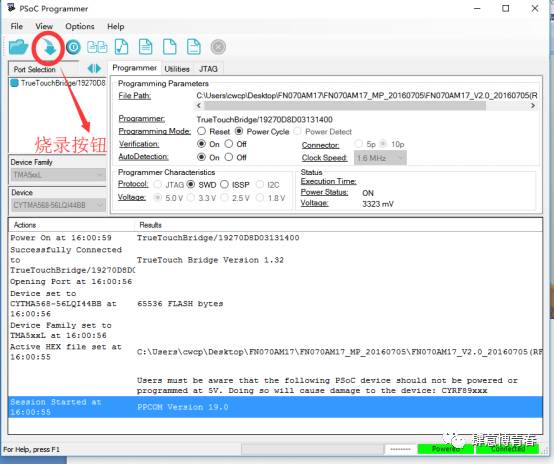
Task: Click the Clock Speed label
Action: [325, 158]
